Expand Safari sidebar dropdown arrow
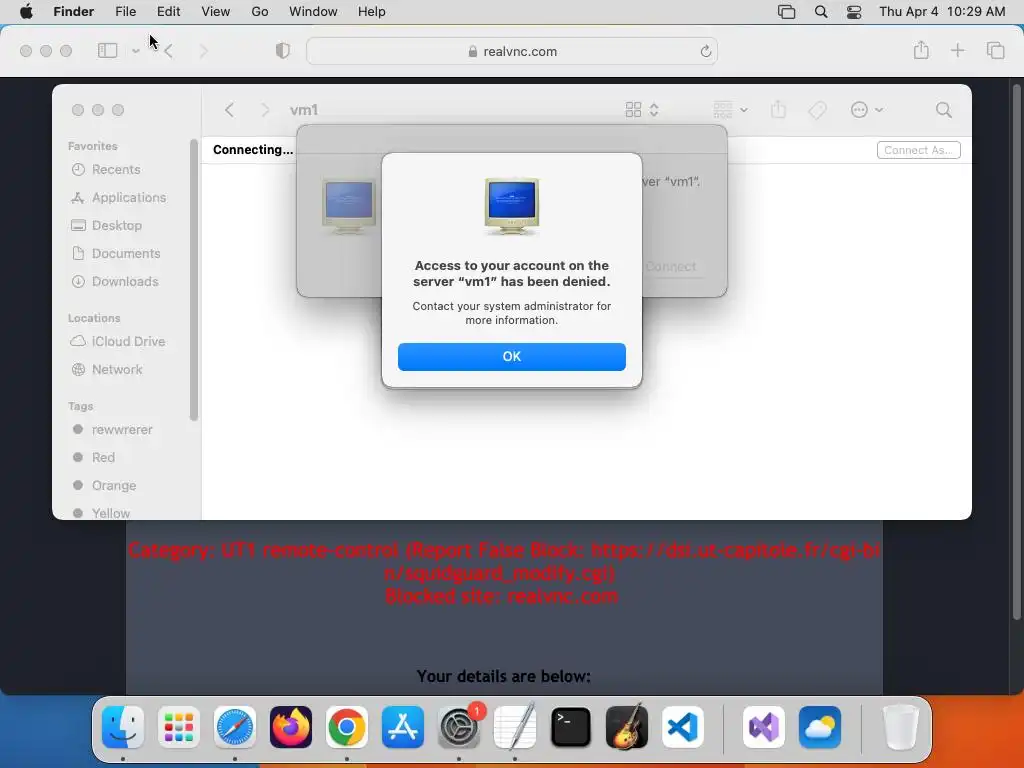Screen dimensions: 1024x768 click(x=135, y=50)
